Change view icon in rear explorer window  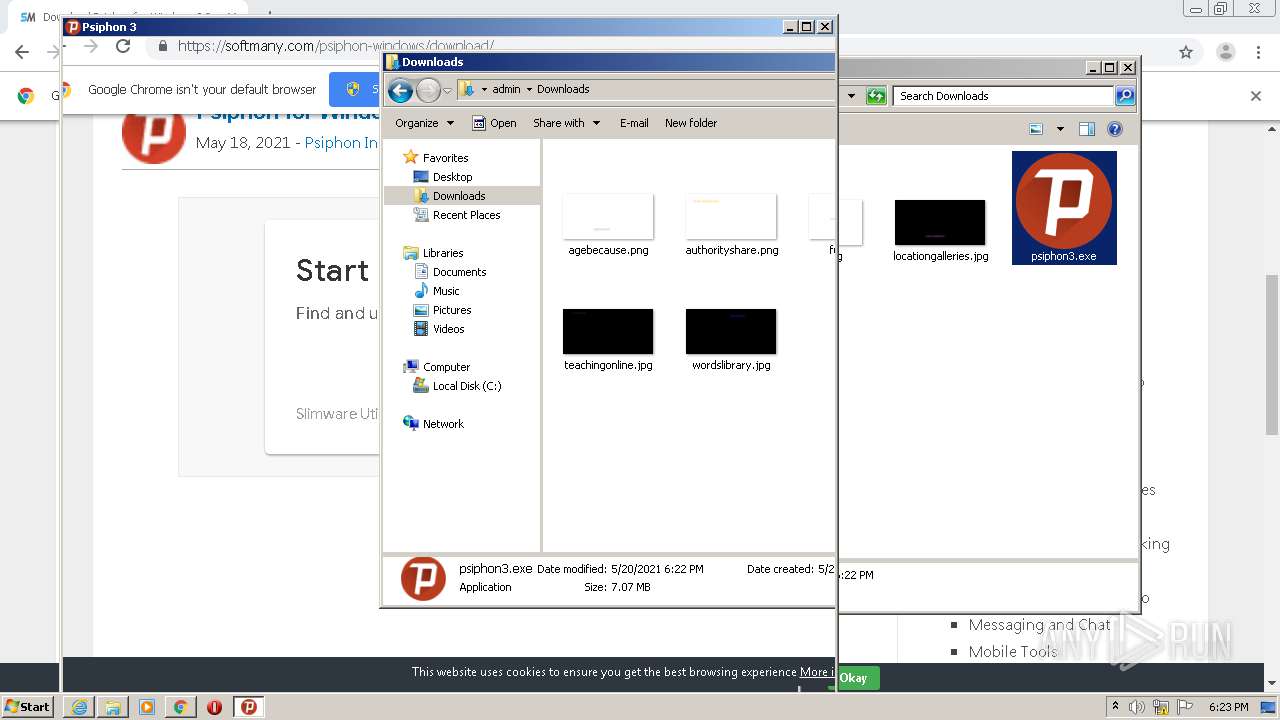(x=1036, y=129)
